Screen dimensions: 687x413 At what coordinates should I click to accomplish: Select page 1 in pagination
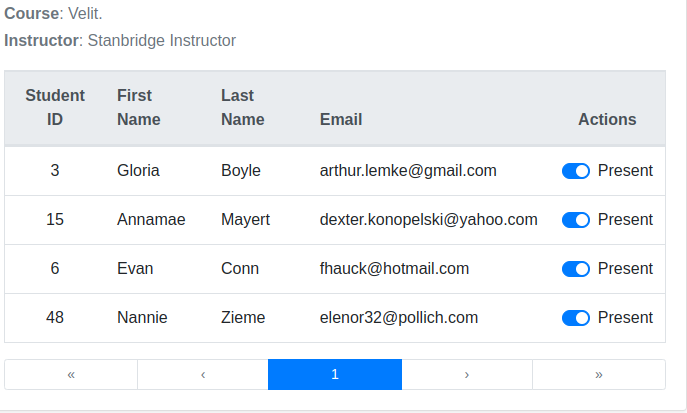point(335,374)
